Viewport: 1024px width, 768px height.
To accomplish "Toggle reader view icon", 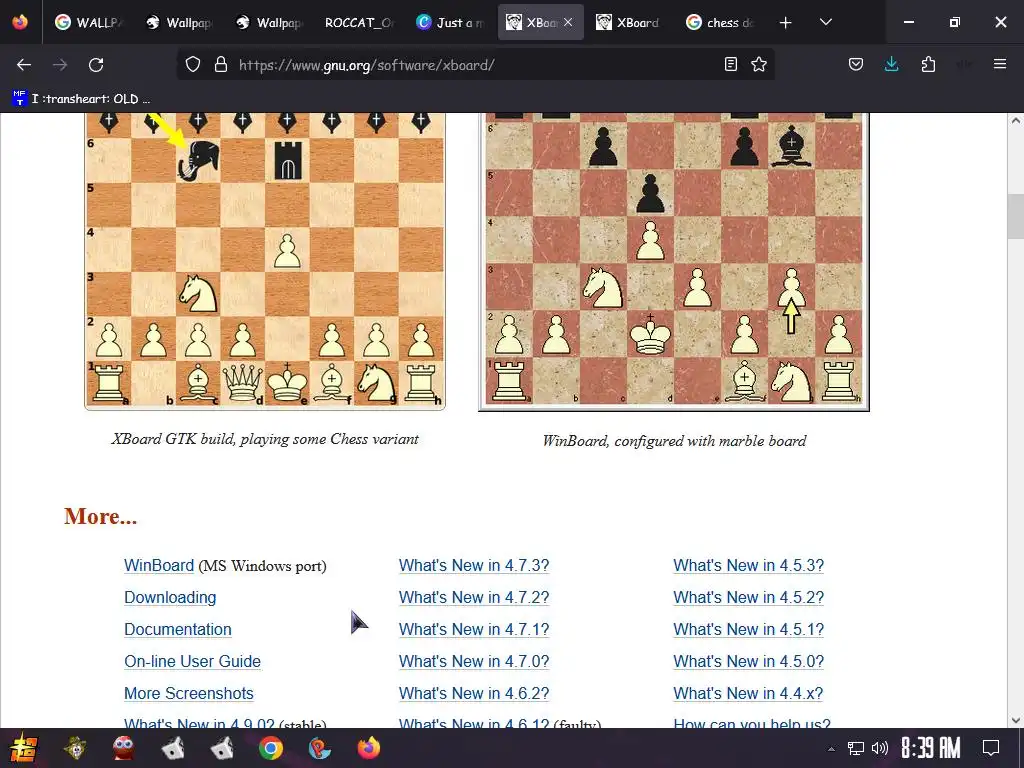I will pos(731,65).
